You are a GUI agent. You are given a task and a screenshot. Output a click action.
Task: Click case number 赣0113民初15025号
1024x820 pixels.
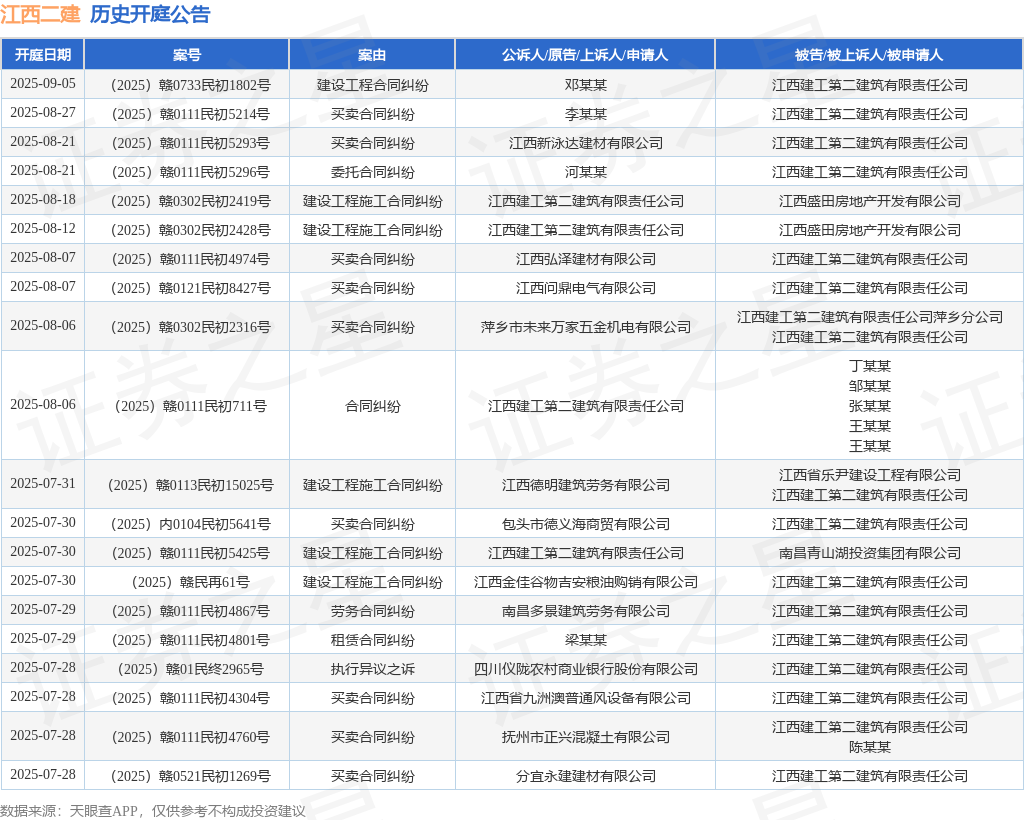click(x=191, y=485)
